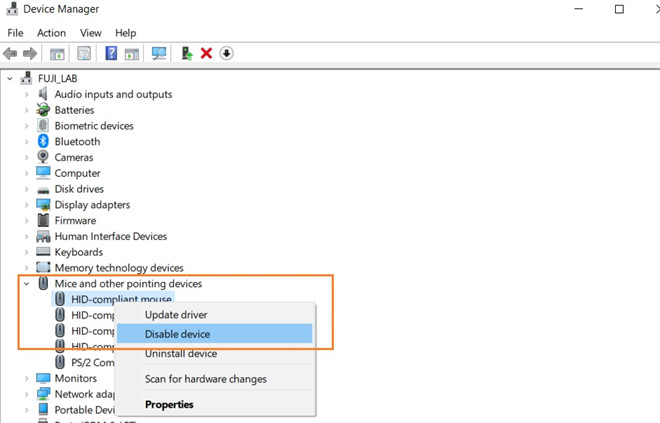Open the View menu
This screenshot has width=660, height=423.
click(91, 33)
